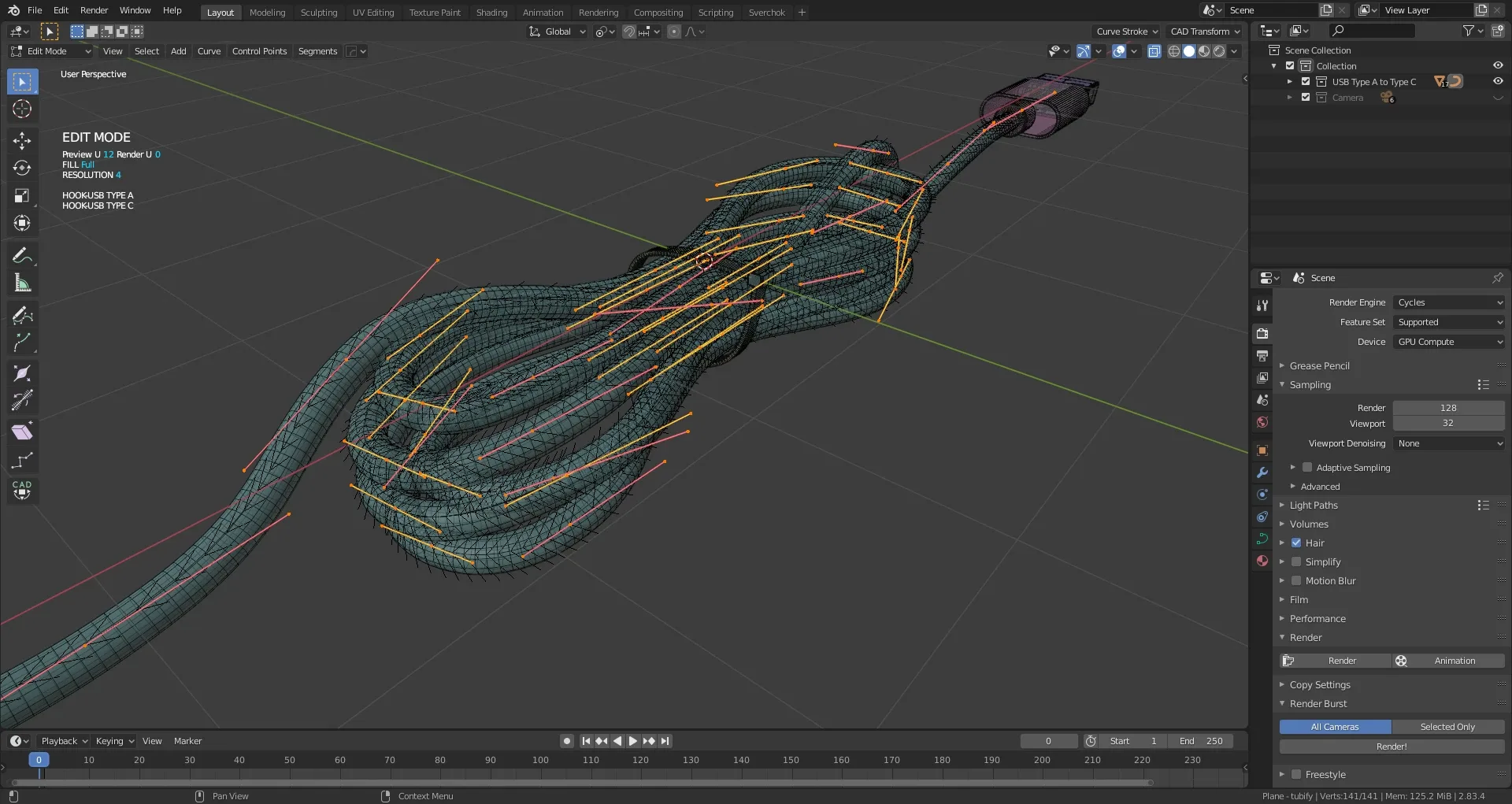Disable the Hair checkbox

click(x=1296, y=543)
